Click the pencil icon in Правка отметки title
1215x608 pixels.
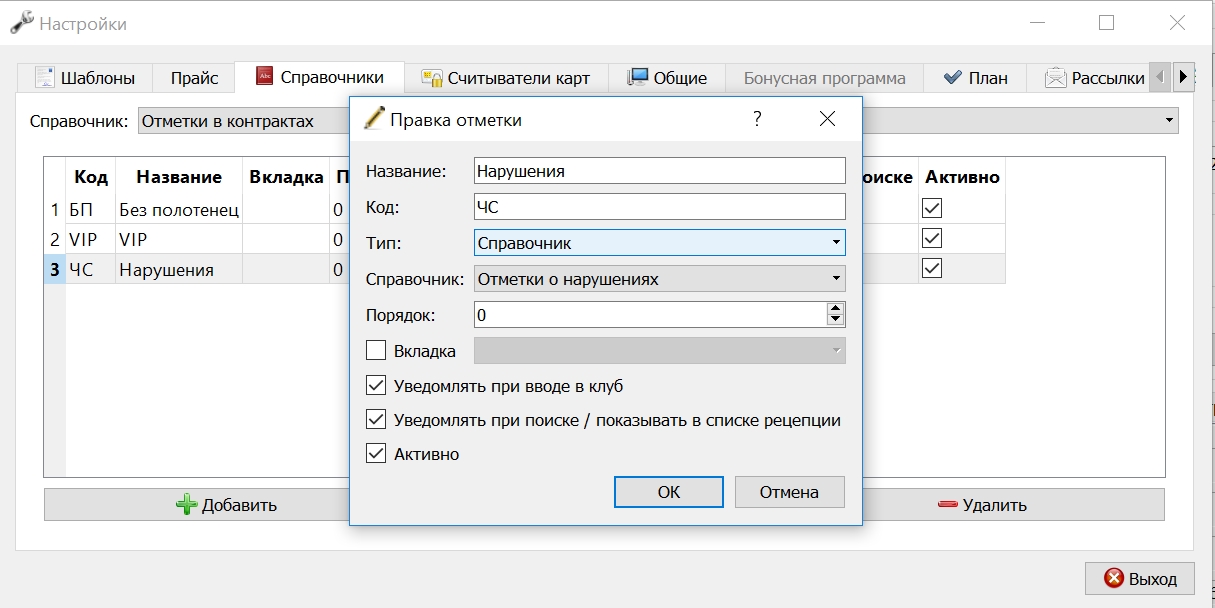(x=374, y=119)
